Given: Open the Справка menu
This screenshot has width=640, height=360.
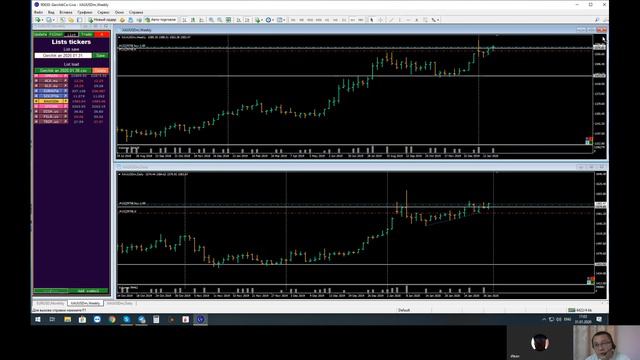Looking at the screenshot, I should [x=136, y=12].
